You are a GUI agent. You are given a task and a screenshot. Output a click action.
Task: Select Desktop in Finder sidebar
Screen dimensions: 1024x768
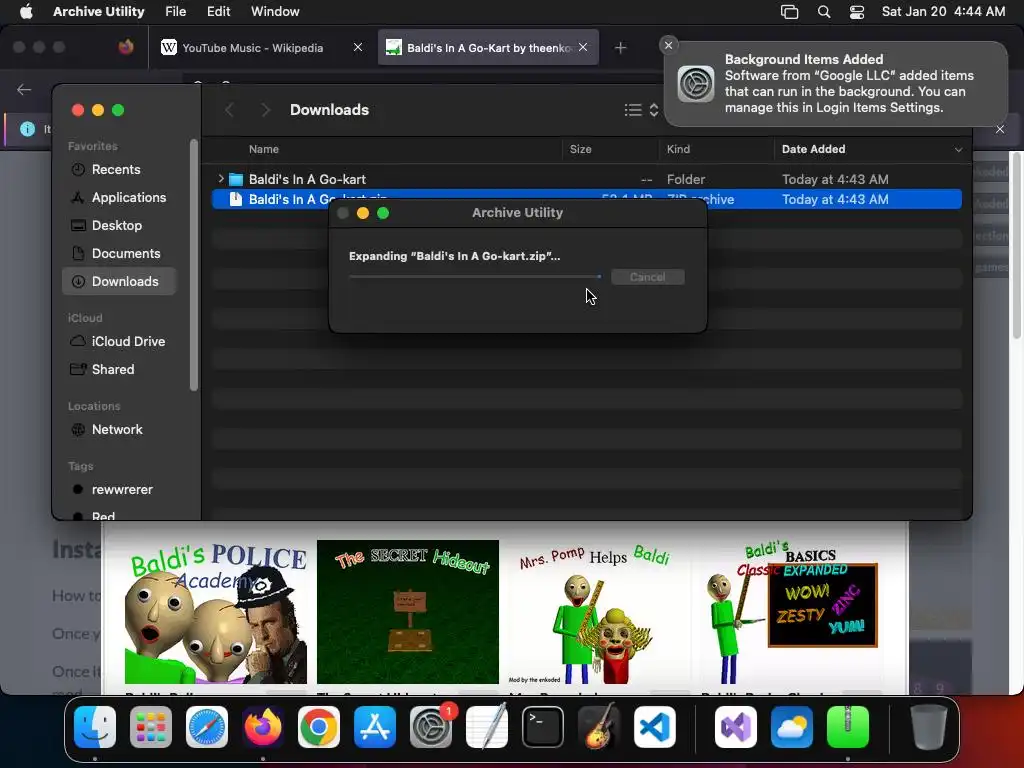(x=116, y=225)
